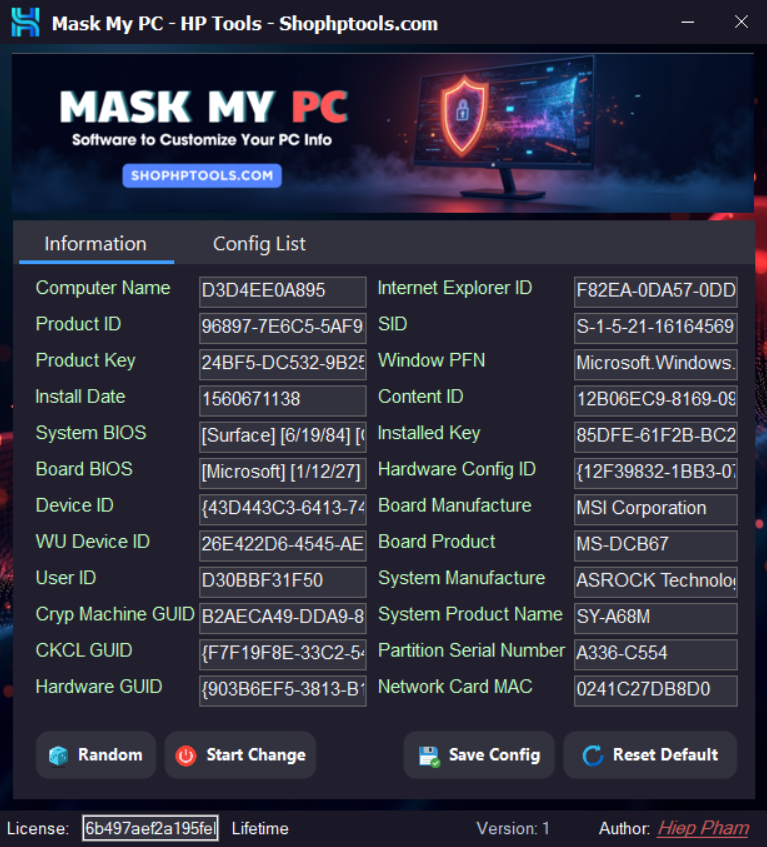This screenshot has height=847, width=767.
Task: Click the Computer Name input field
Action: [x=282, y=291]
